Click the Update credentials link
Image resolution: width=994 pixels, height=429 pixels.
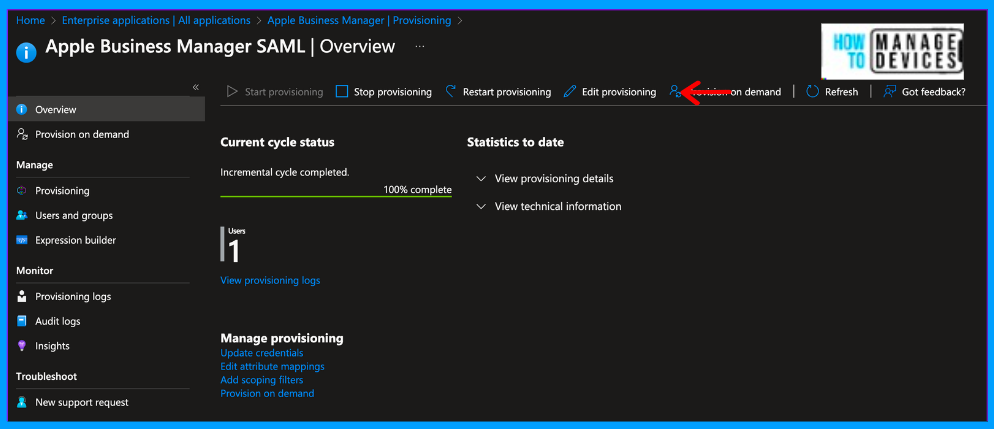point(262,353)
